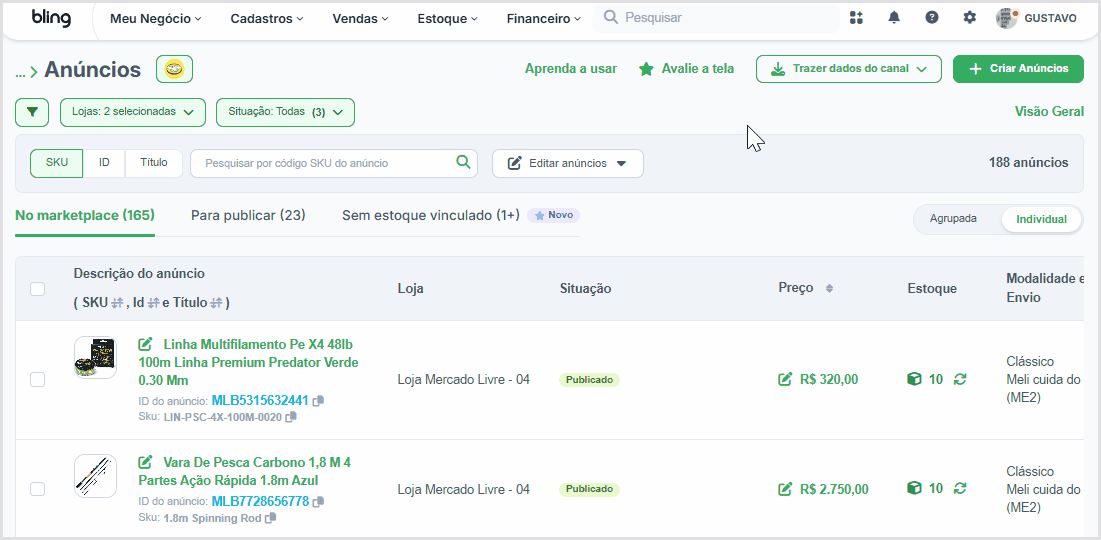Viewport: 1101px width, 540px height.
Task: Open the Linha Multifilamento Pe X4 title link
Action: (x=249, y=362)
